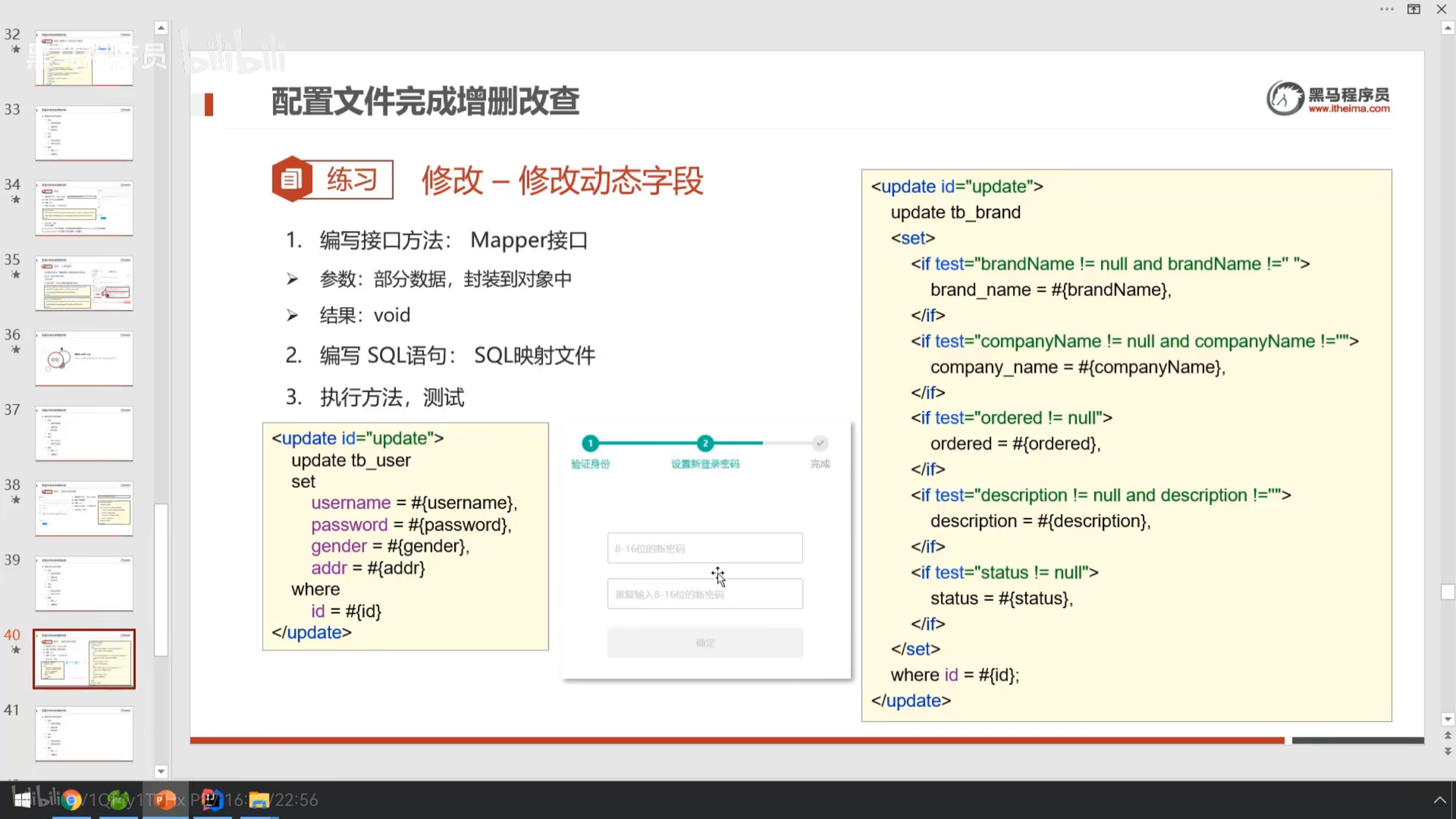Image resolution: width=1456 pixels, height=819 pixels.
Task: Click thumbnail panel scroll-up arrow
Action: point(161,27)
